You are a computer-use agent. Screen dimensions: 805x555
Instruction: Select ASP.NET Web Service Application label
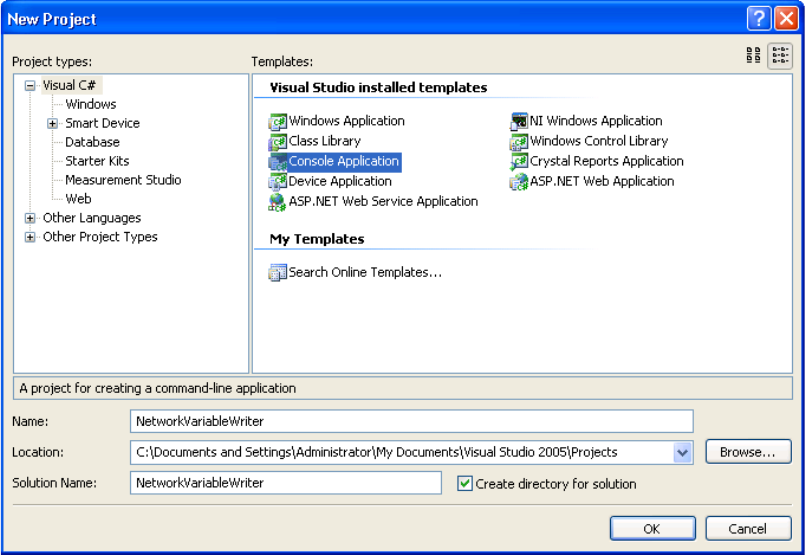click(383, 201)
